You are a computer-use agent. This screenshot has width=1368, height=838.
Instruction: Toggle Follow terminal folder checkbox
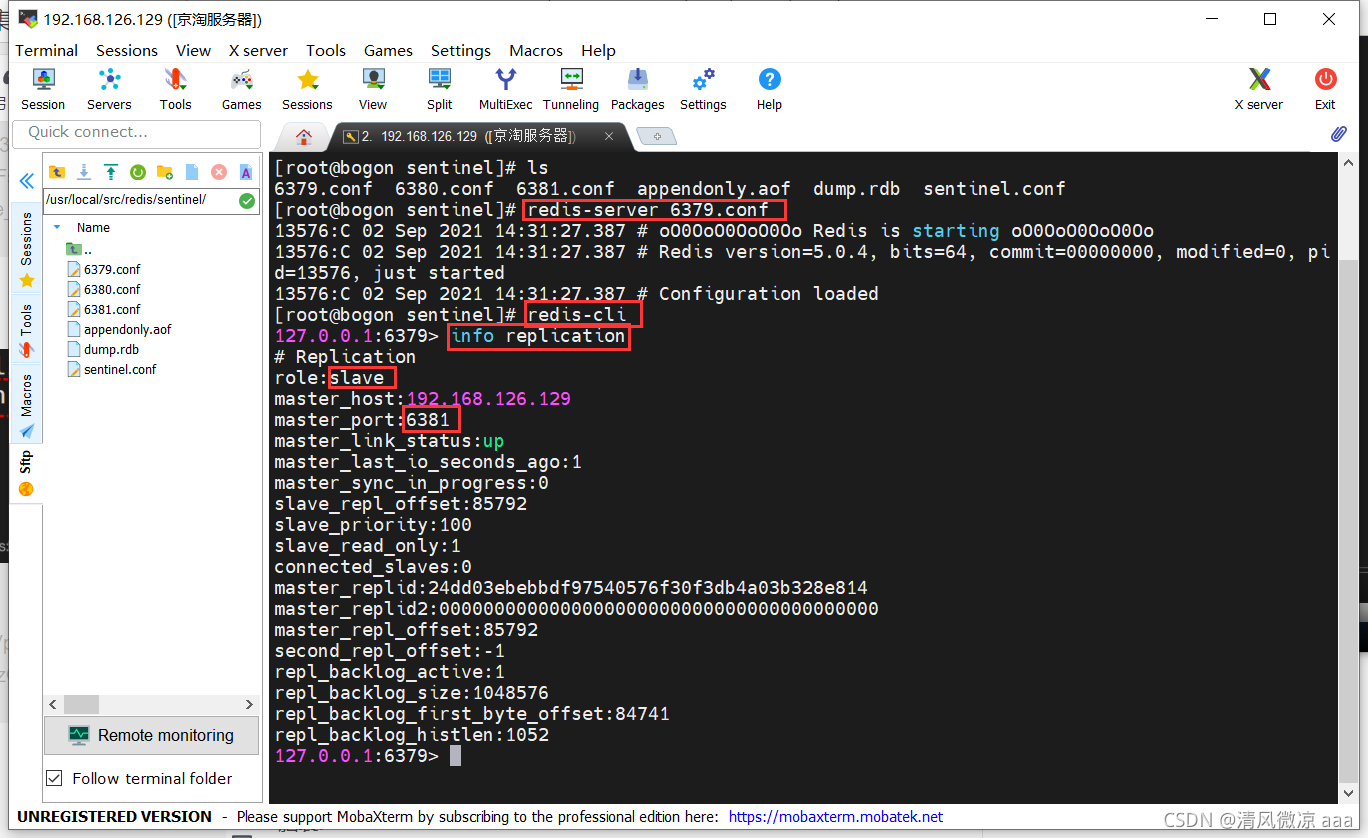click(x=55, y=778)
